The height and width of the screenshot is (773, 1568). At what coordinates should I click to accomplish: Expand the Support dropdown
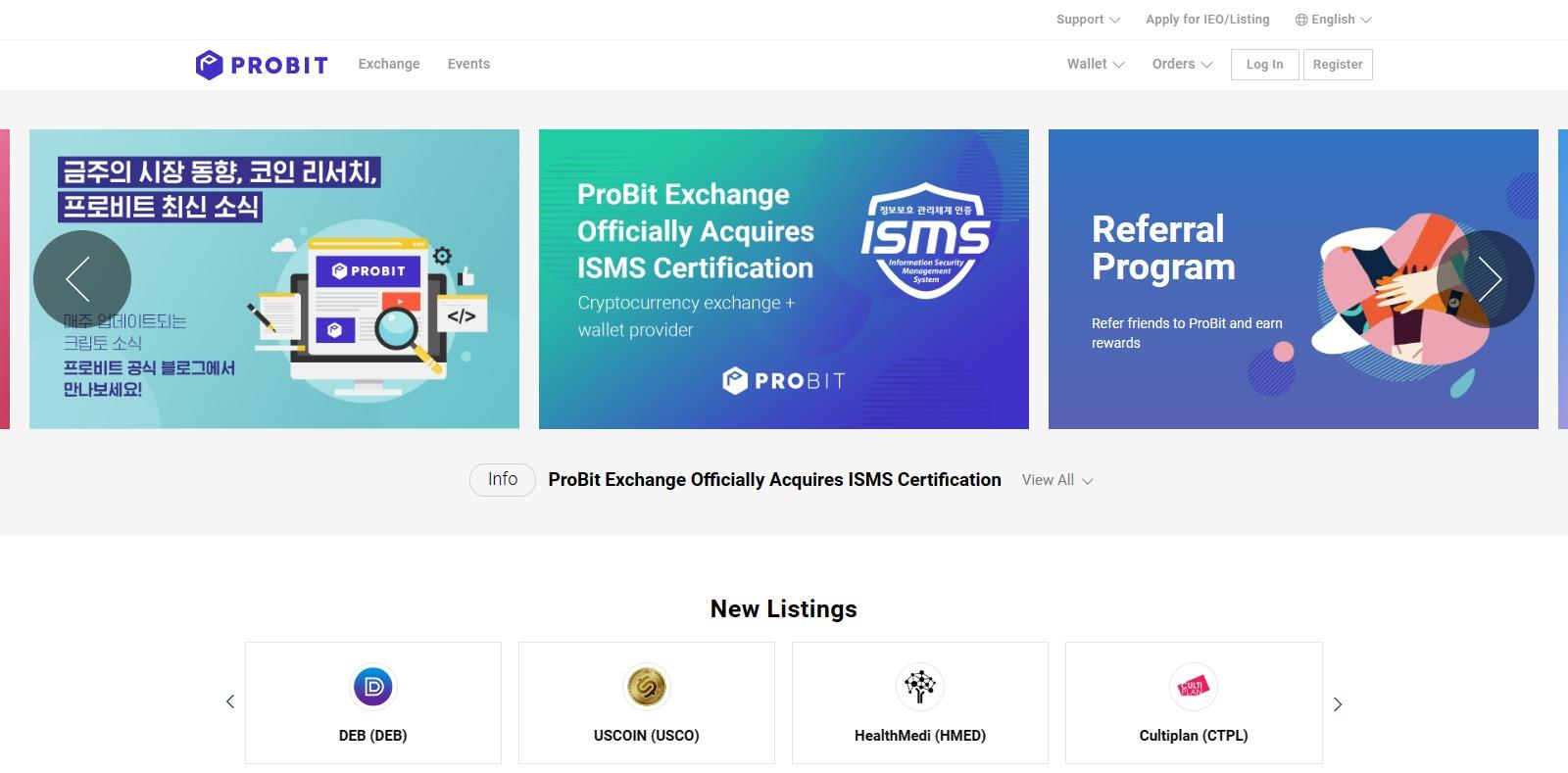[x=1088, y=20]
